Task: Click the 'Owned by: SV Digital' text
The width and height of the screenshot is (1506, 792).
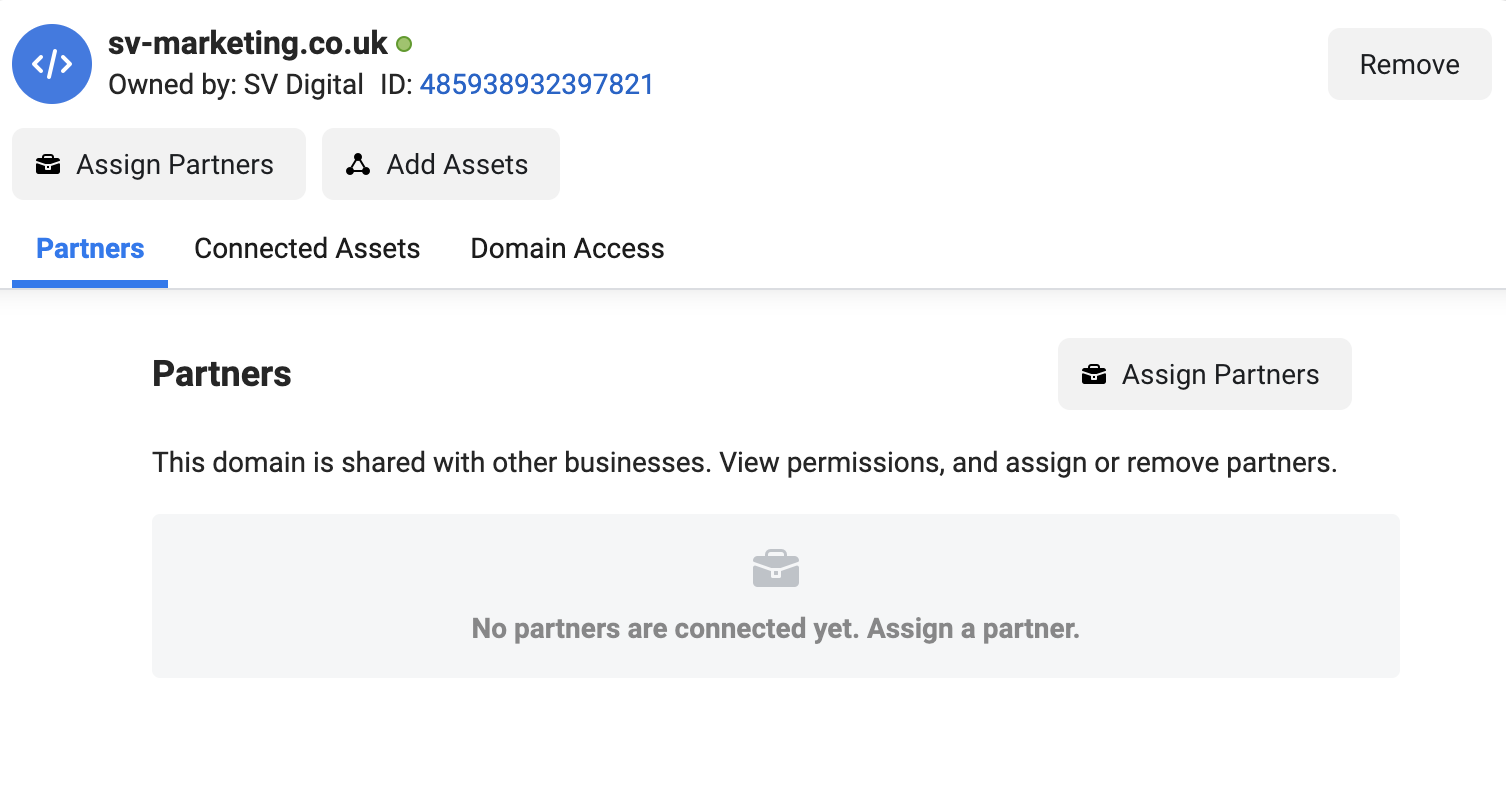Action: tap(236, 84)
